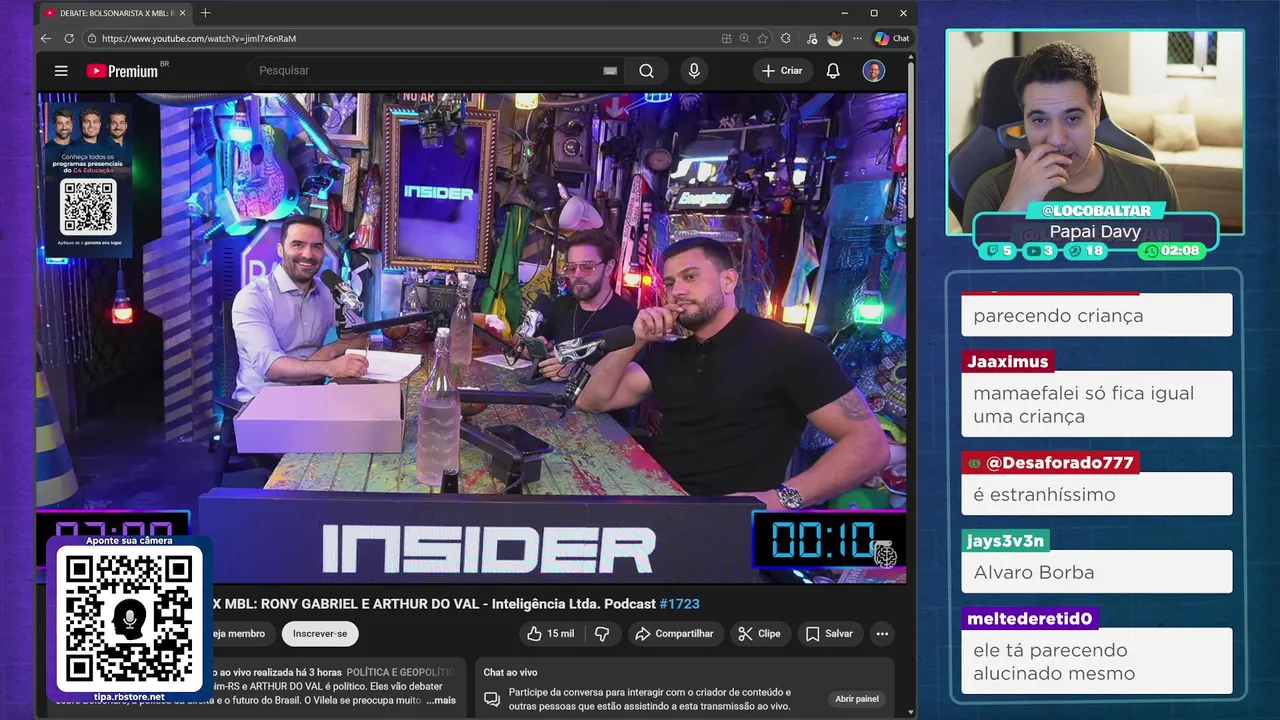Click chat message 'é estranhíssimo'
Screen dimensions: 1280x720
(1097, 494)
